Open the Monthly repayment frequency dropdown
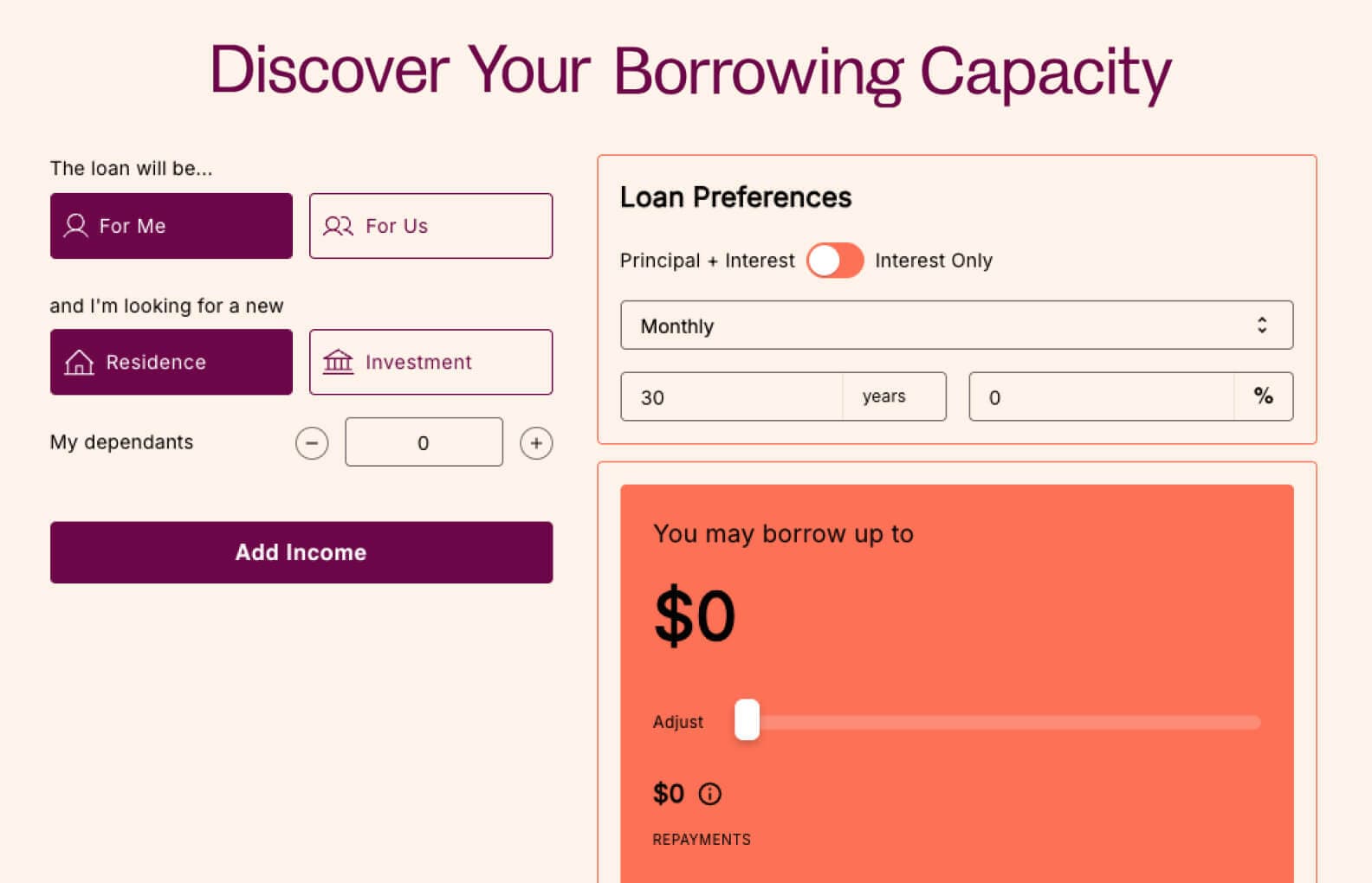Viewport: 1372px width, 883px height. tap(956, 325)
